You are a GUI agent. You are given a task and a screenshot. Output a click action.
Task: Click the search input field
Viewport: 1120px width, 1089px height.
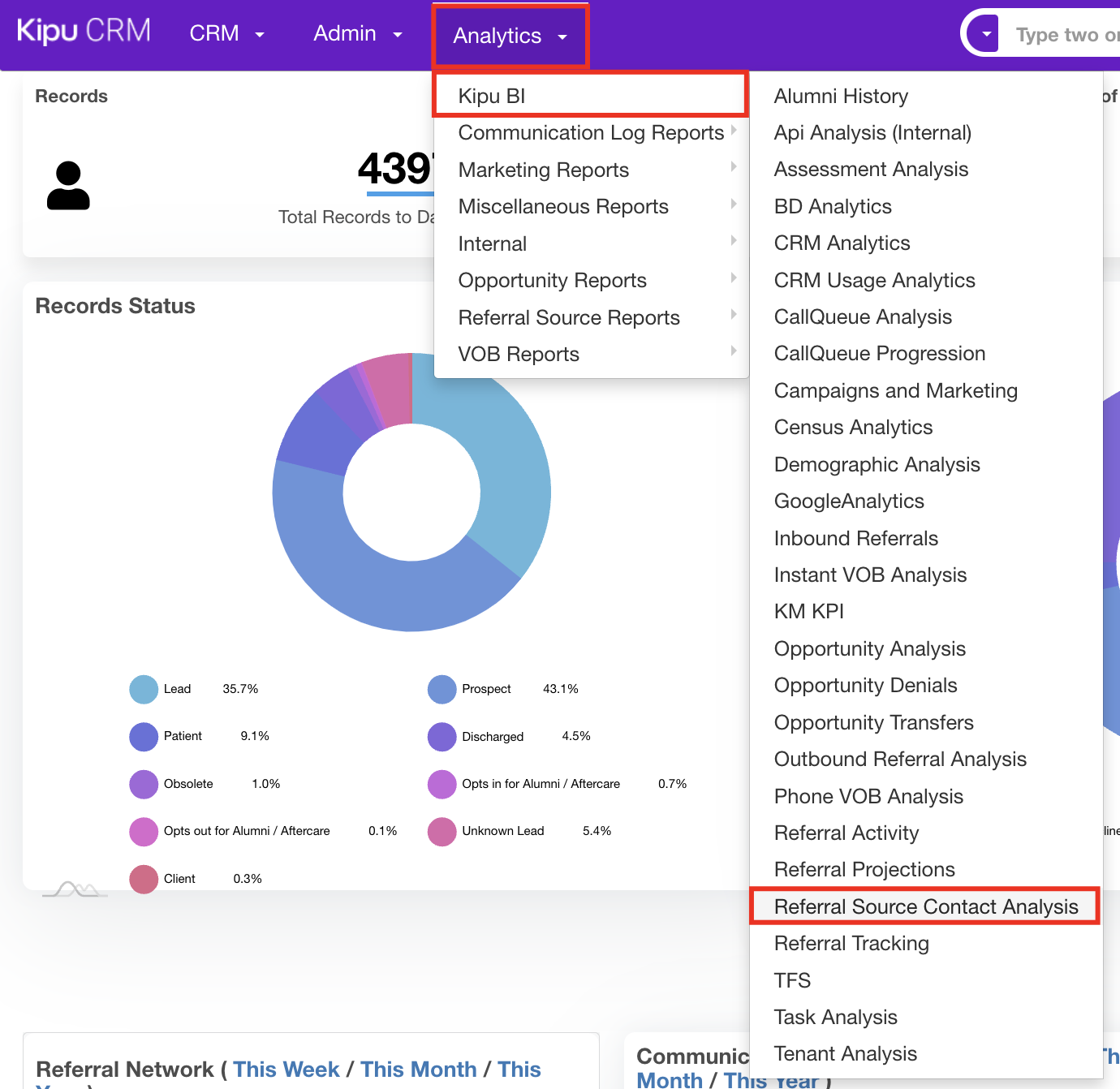1065,34
